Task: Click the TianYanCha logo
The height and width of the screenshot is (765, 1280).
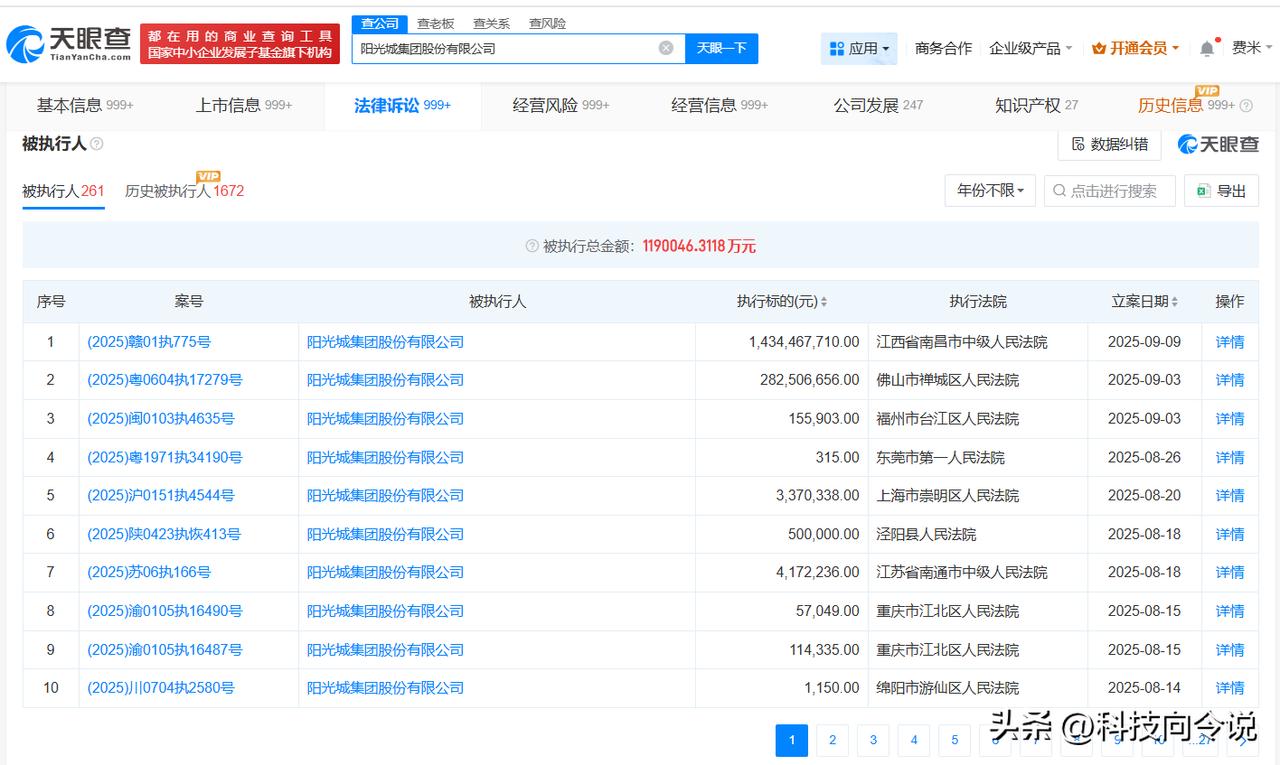Action: click(x=69, y=43)
